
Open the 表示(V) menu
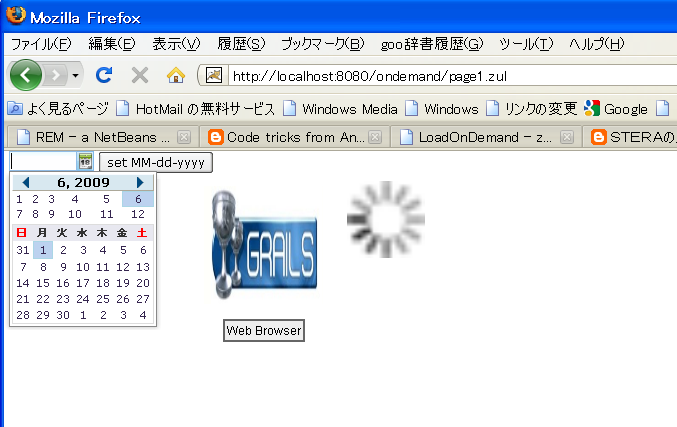pyautogui.click(x=176, y=44)
